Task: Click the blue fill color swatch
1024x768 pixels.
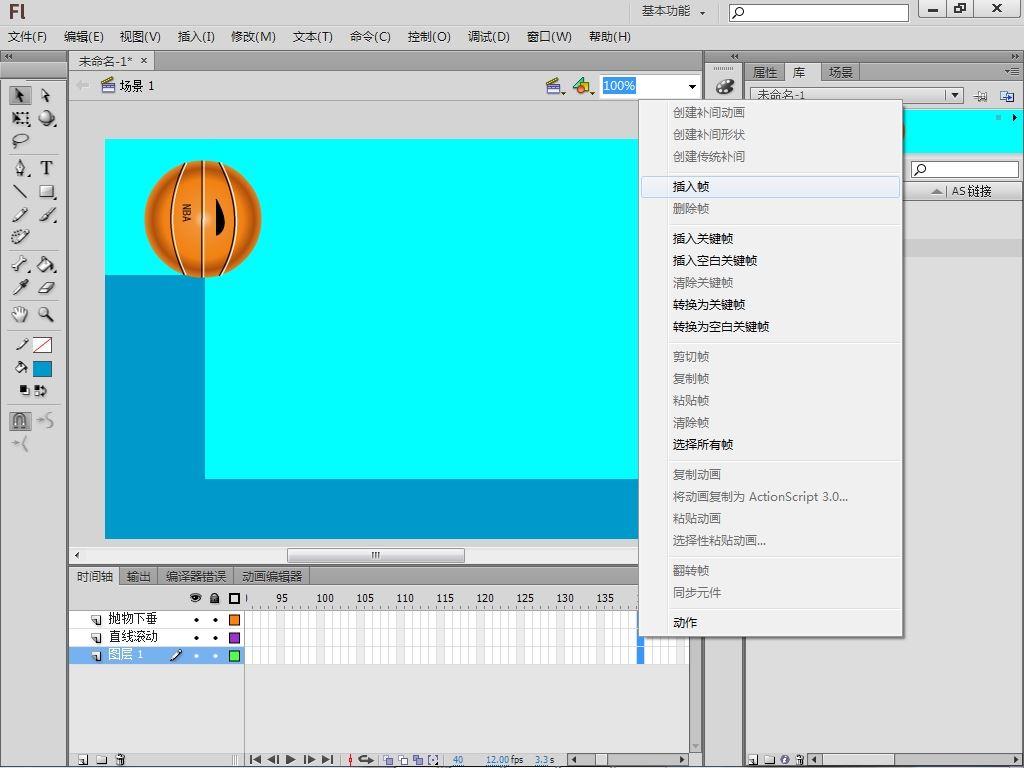Action: (x=42, y=369)
